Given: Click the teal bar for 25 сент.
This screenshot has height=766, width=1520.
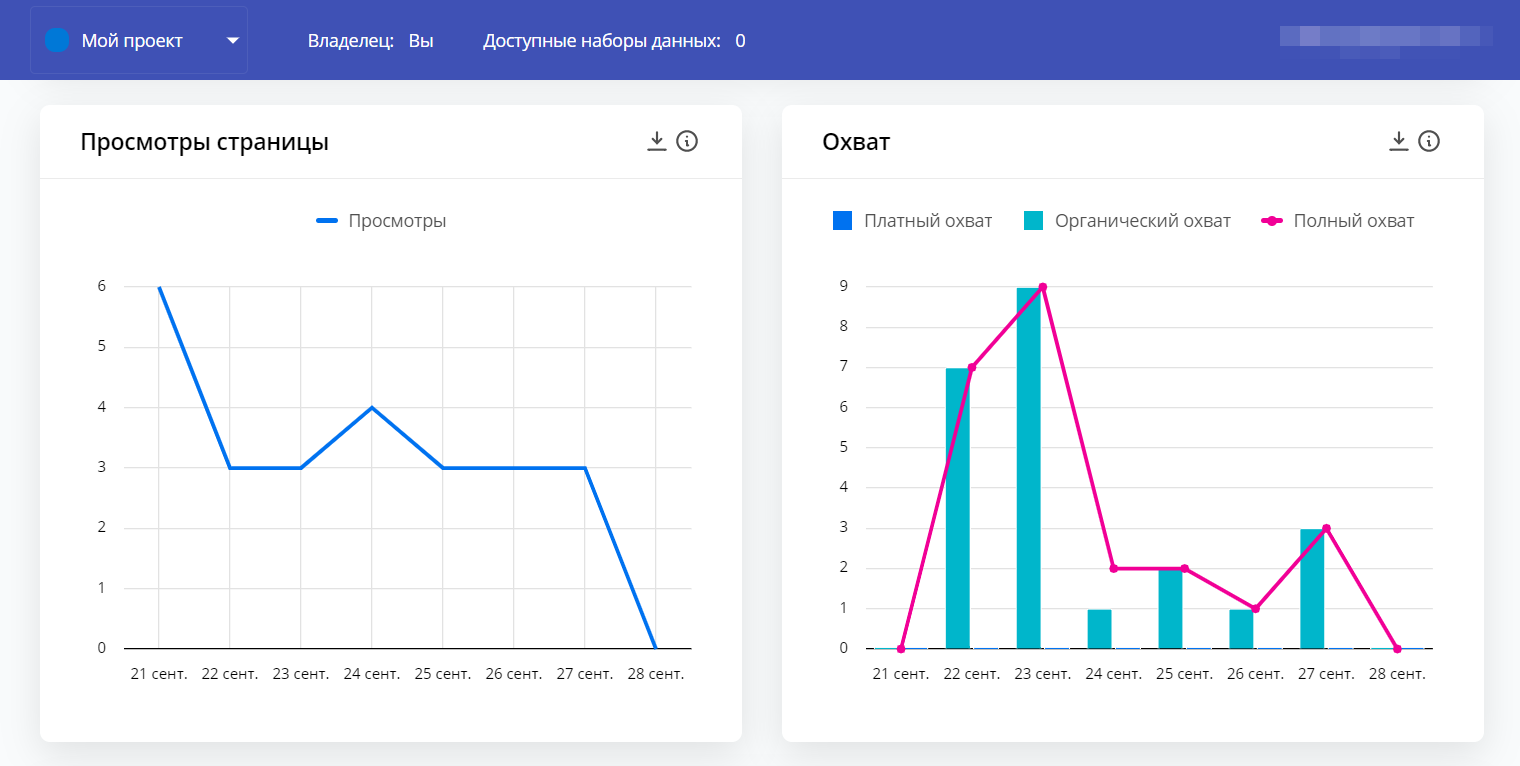Looking at the screenshot, I should pos(1170,608).
